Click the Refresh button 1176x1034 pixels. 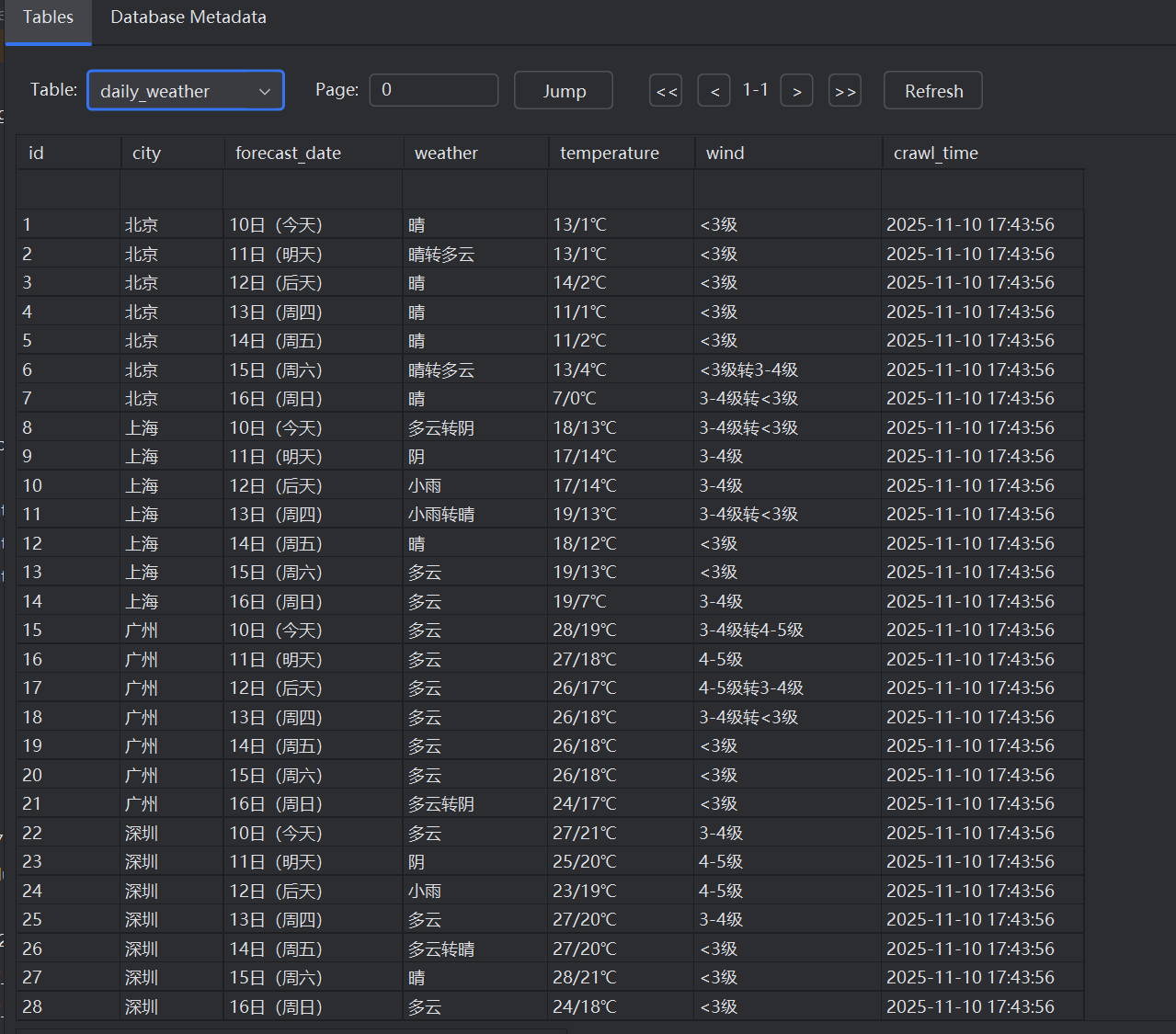(933, 91)
